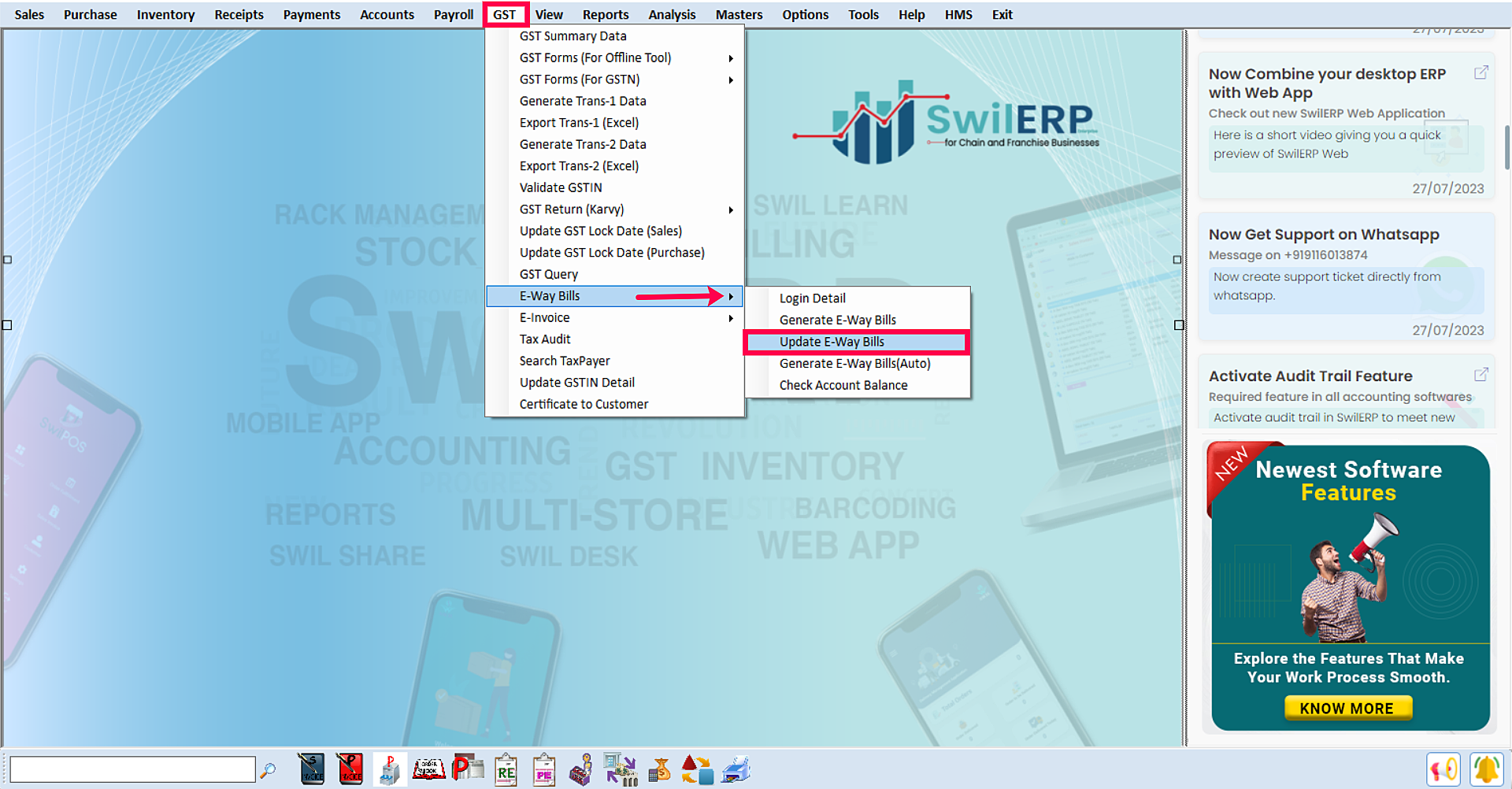Image resolution: width=1512 pixels, height=789 pixels.
Task: Select Generate E-Way Bills(Auto)
Action: click(x=856, y=364)
